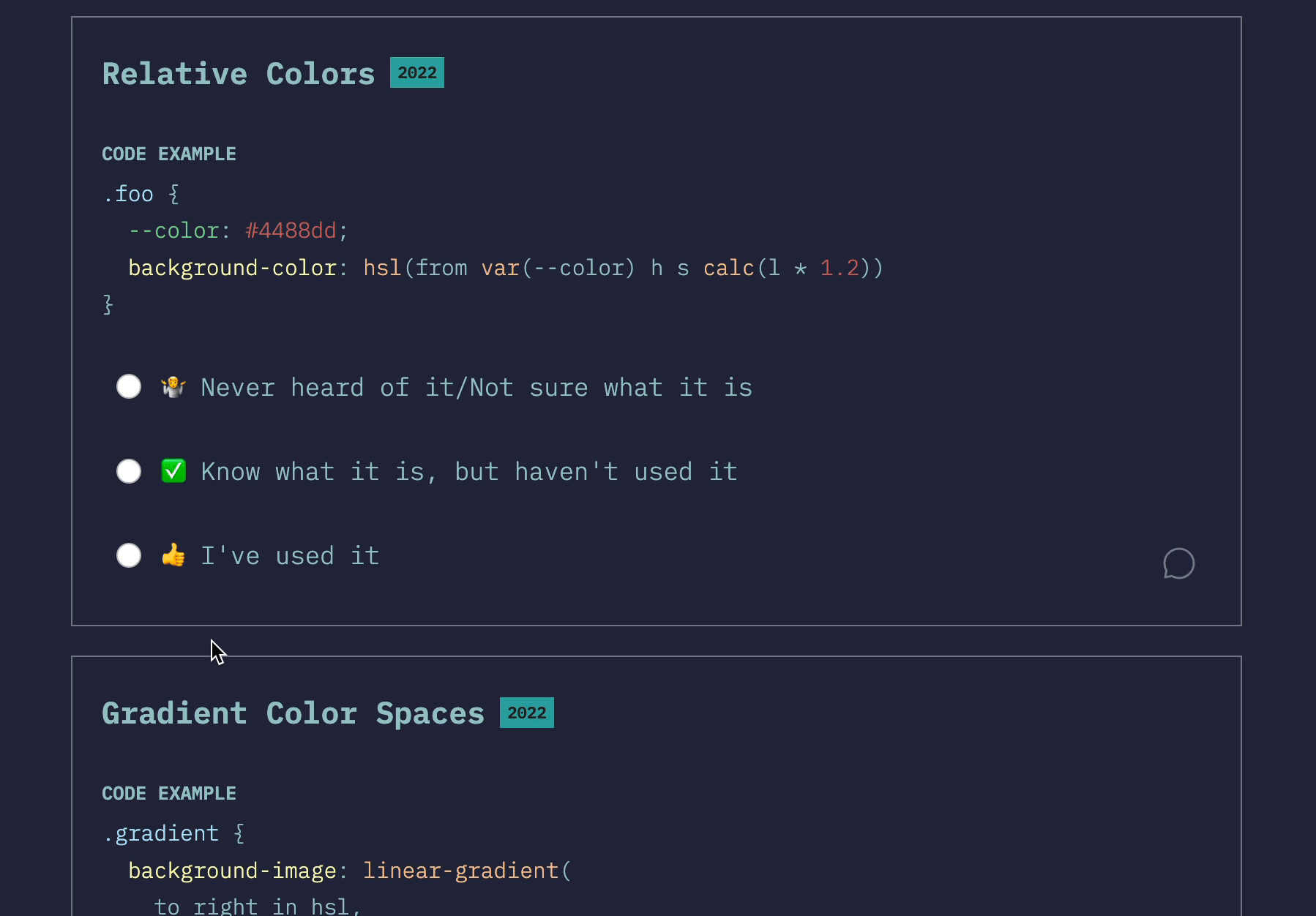
Task: Choose the "I've used it" radio button
Action: coord(129,555)
